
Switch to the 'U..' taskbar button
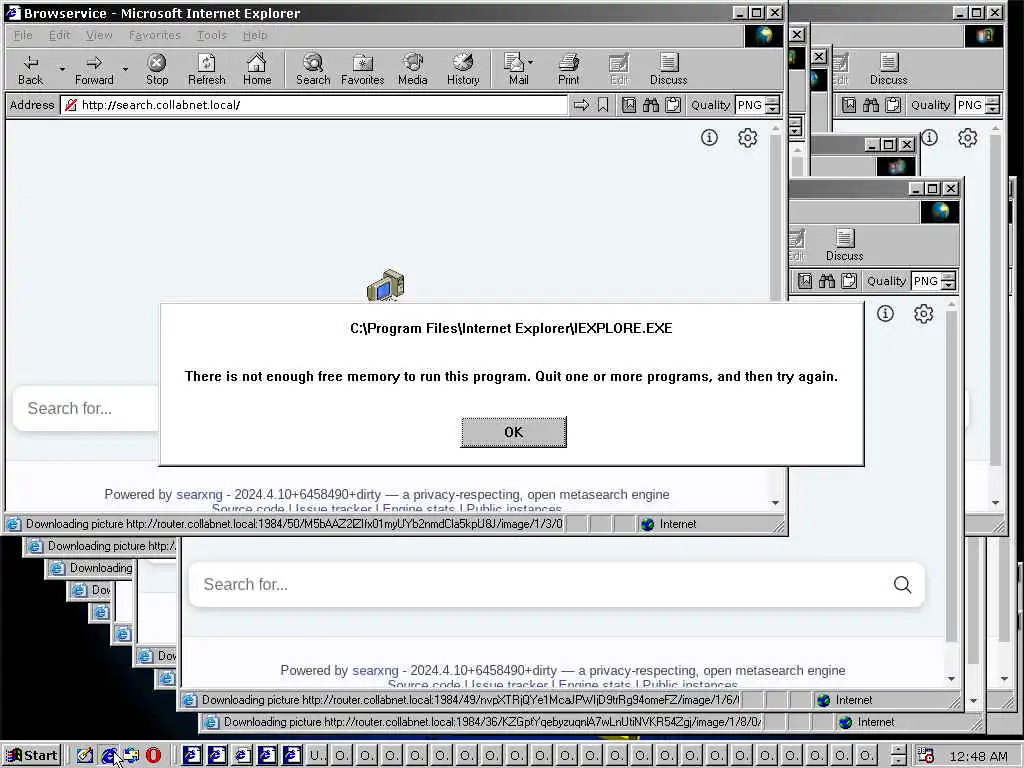[317, 756]
